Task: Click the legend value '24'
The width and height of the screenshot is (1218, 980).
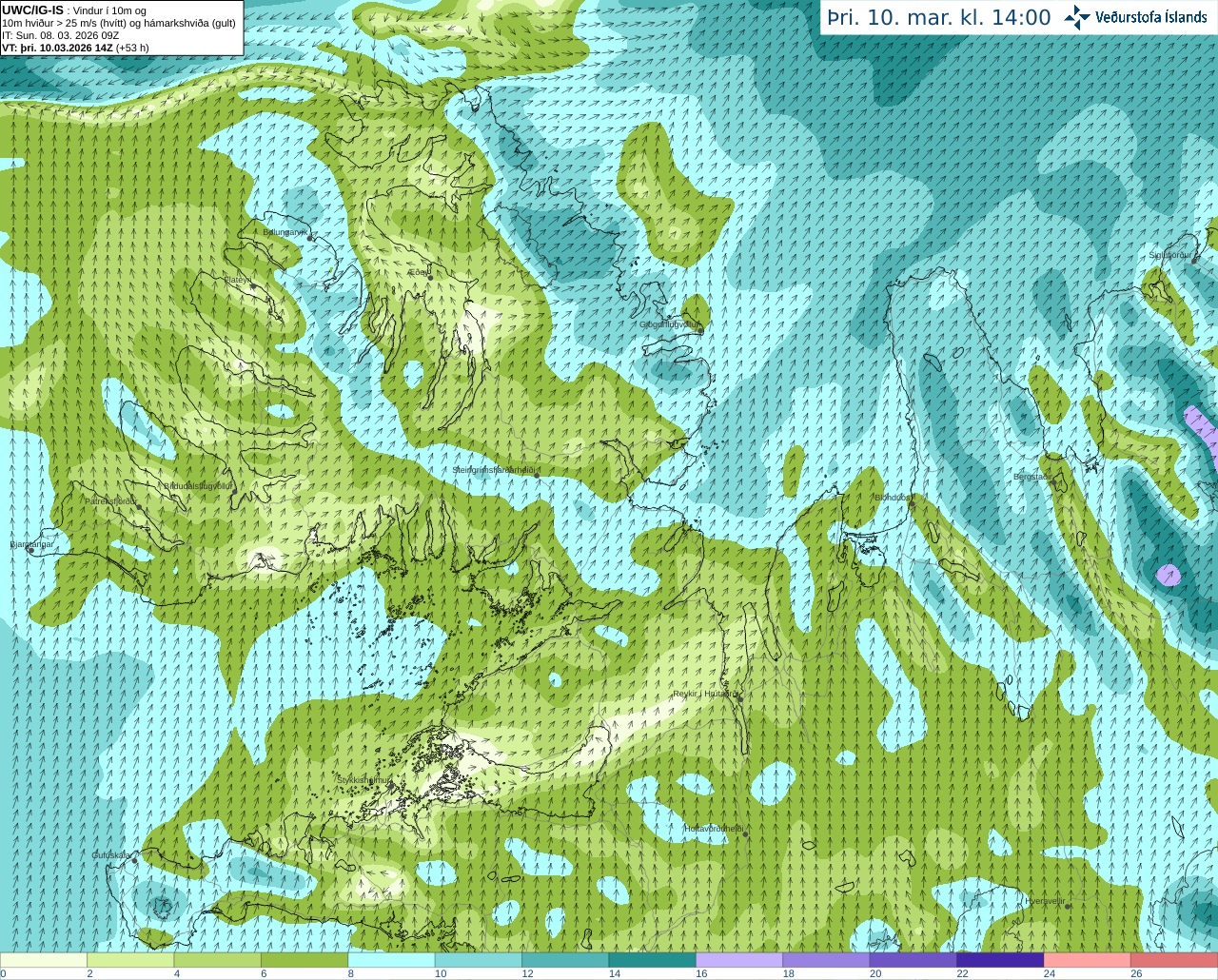Action: (x=1049, y=973)
